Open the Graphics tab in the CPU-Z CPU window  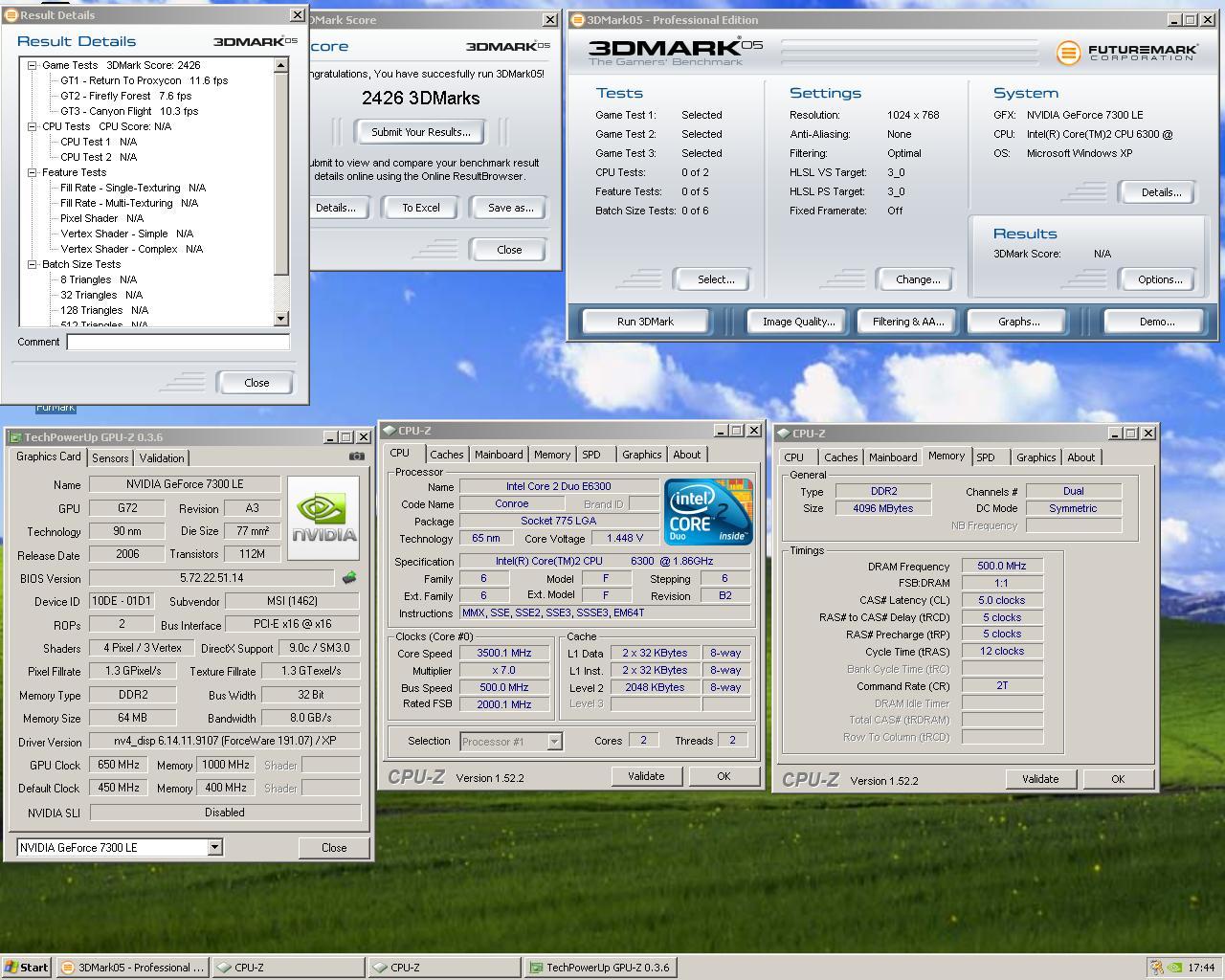[x=641, y=455]
